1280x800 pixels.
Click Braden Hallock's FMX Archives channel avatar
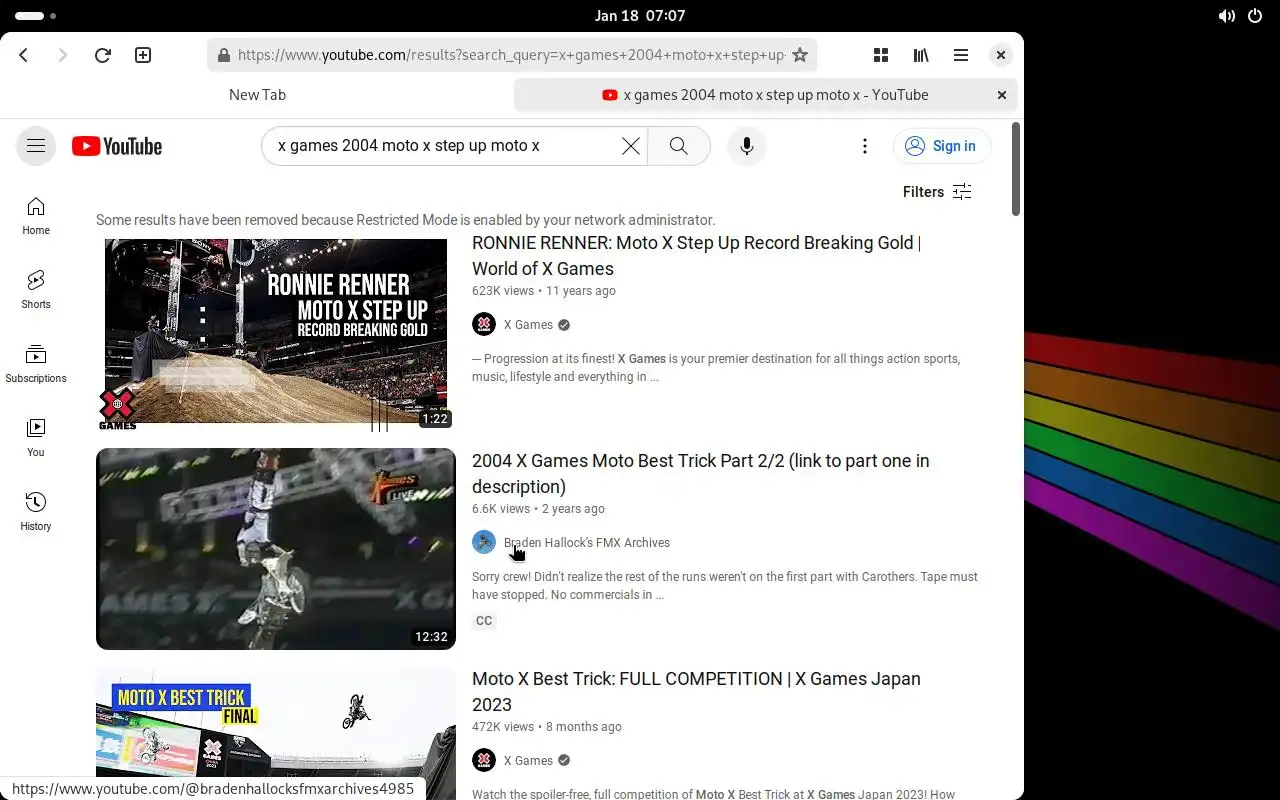[484, 542]
